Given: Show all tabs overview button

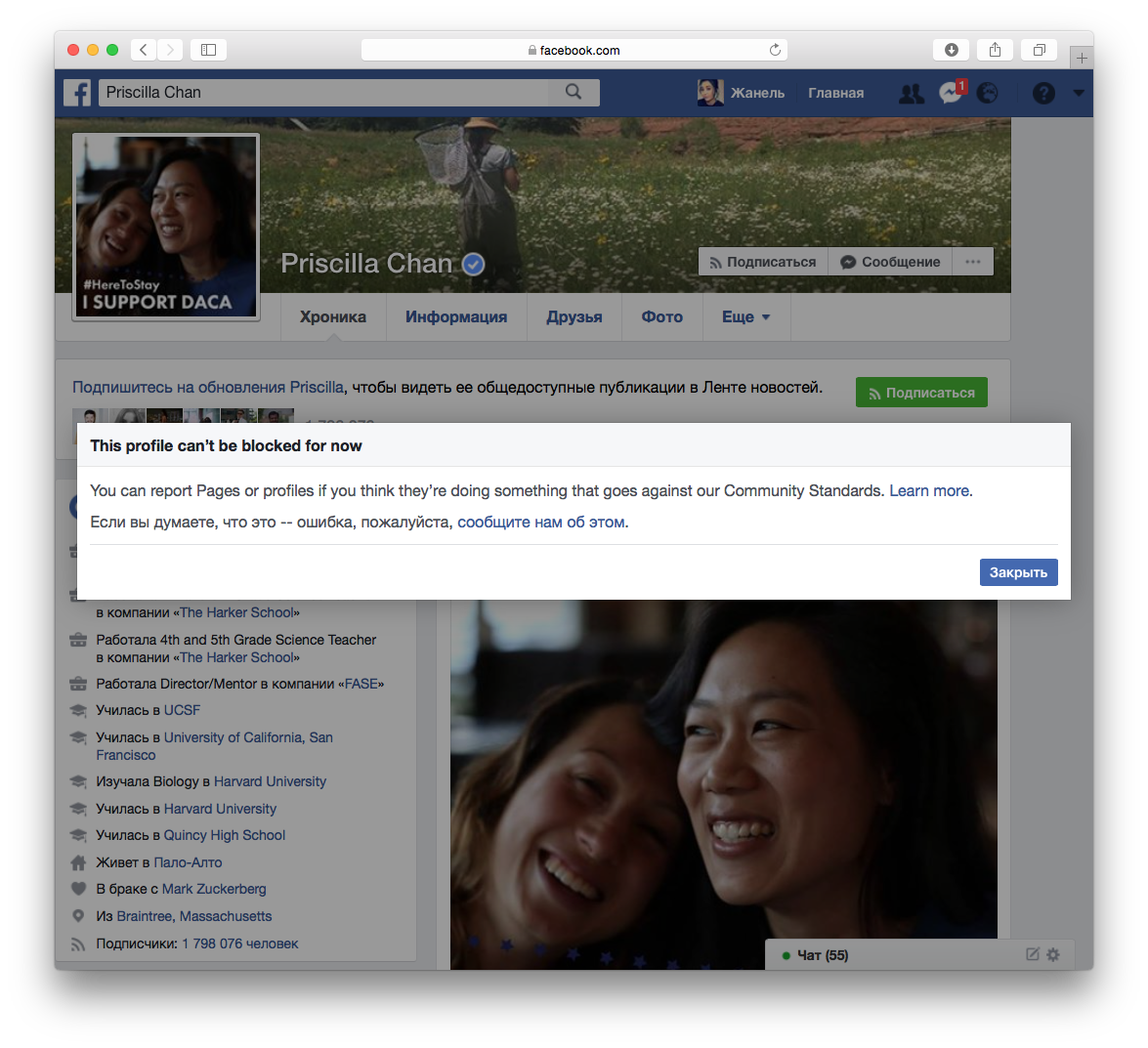Looking at the screenshot, I should click(x=1039, y=50).
